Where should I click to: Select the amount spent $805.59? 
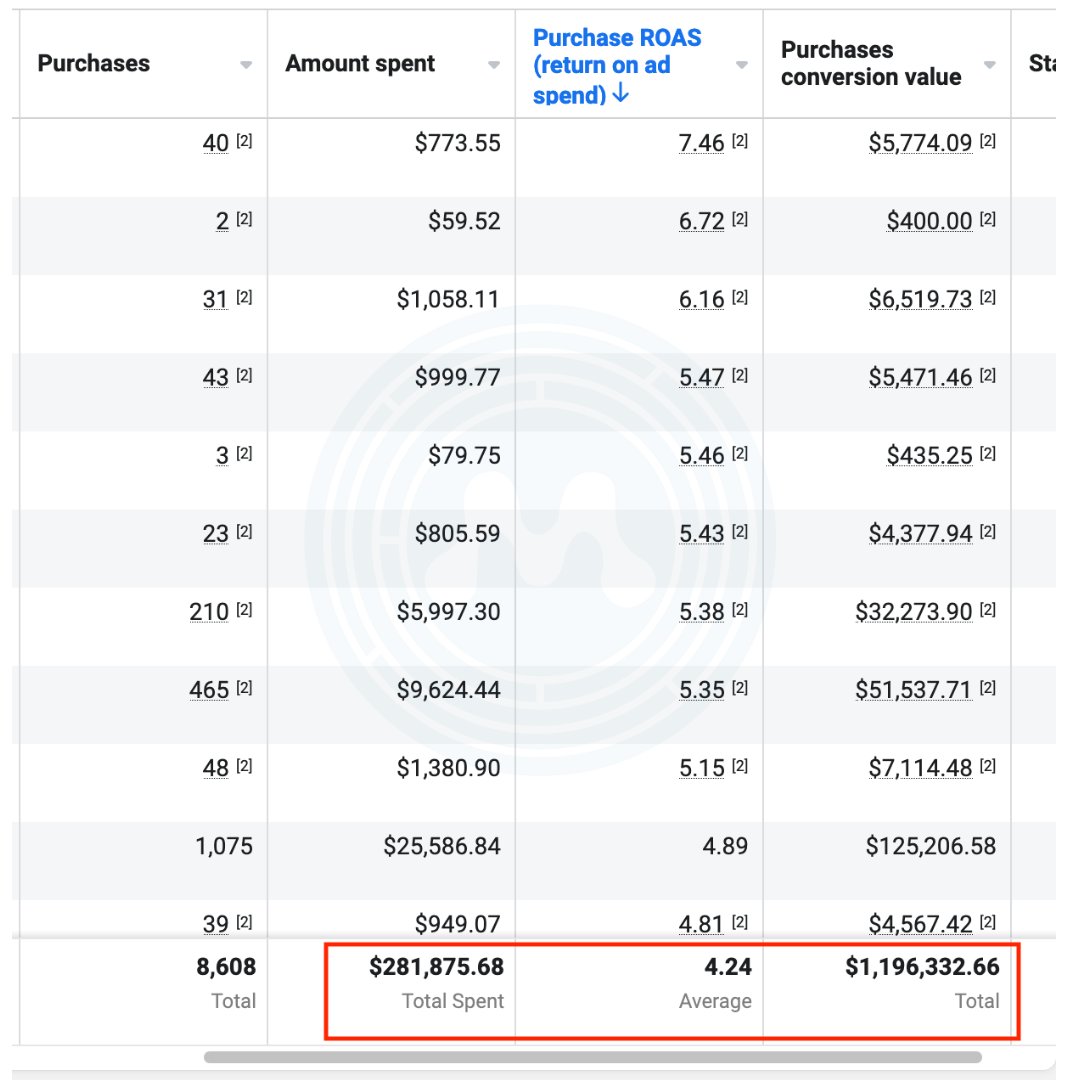(457, 533)
